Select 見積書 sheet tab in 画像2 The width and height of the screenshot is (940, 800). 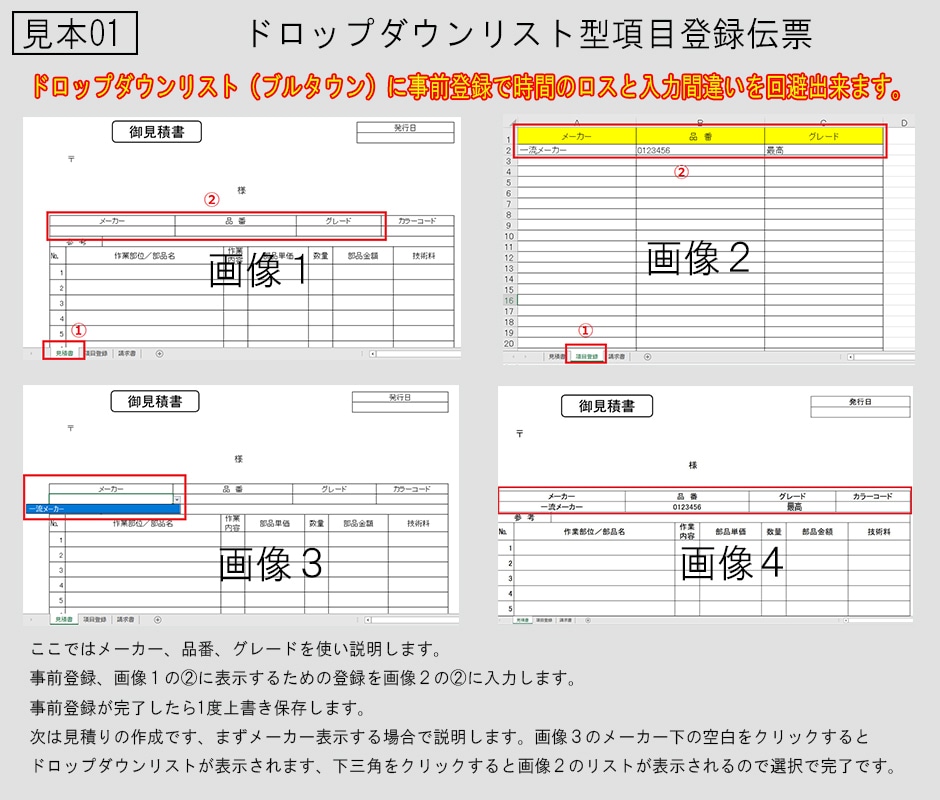click(x=556, y=357)
